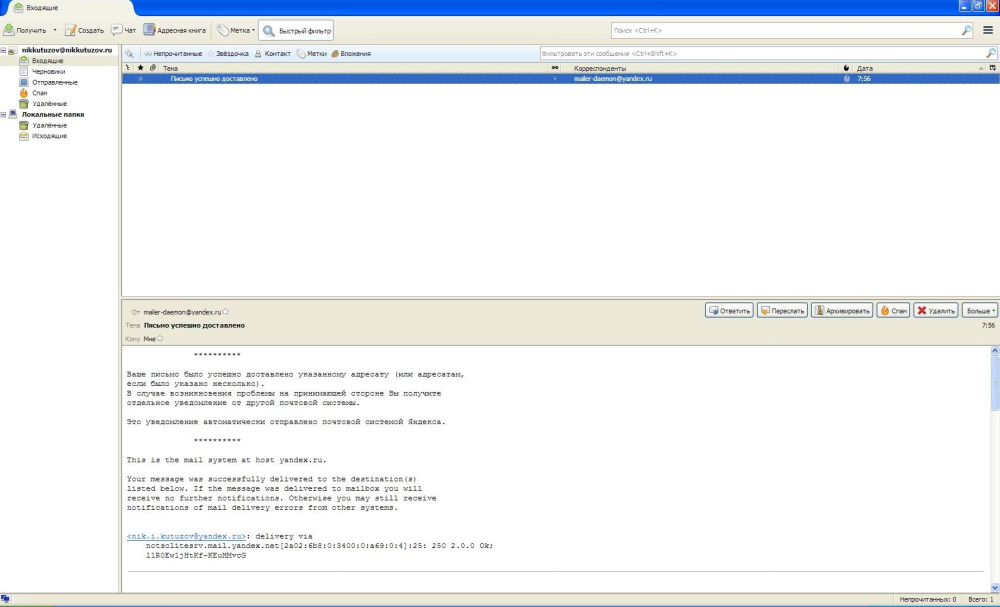
Task: Open Удалённые folder under Локальные папки
Action: [49, 126]
